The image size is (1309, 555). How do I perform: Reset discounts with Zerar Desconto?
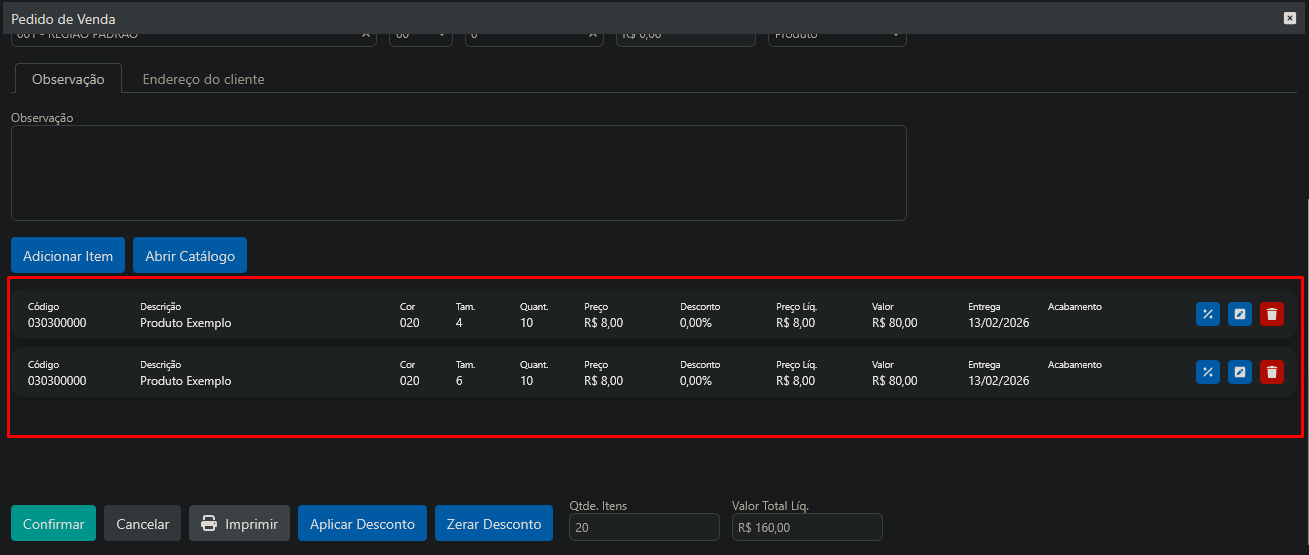coord(493,524)
